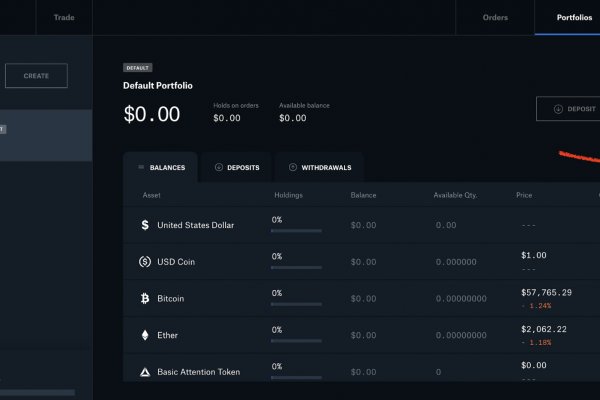Click the Ether diamond icon
This screenshot has width=600, height=400.
[x=145, y=335]
